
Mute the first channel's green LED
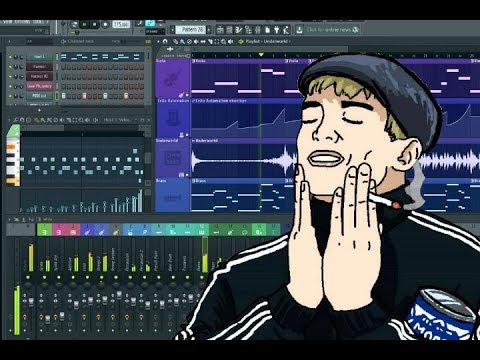(10, 57)
